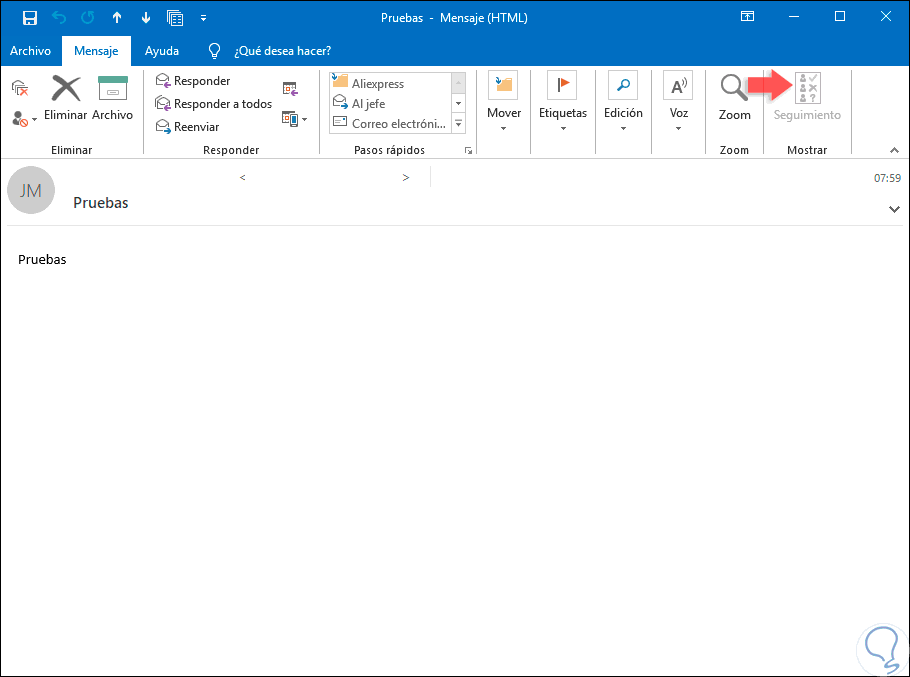Switch to the Ayuda tab
This screenshot has height=677, width=910.
[162, 50]
